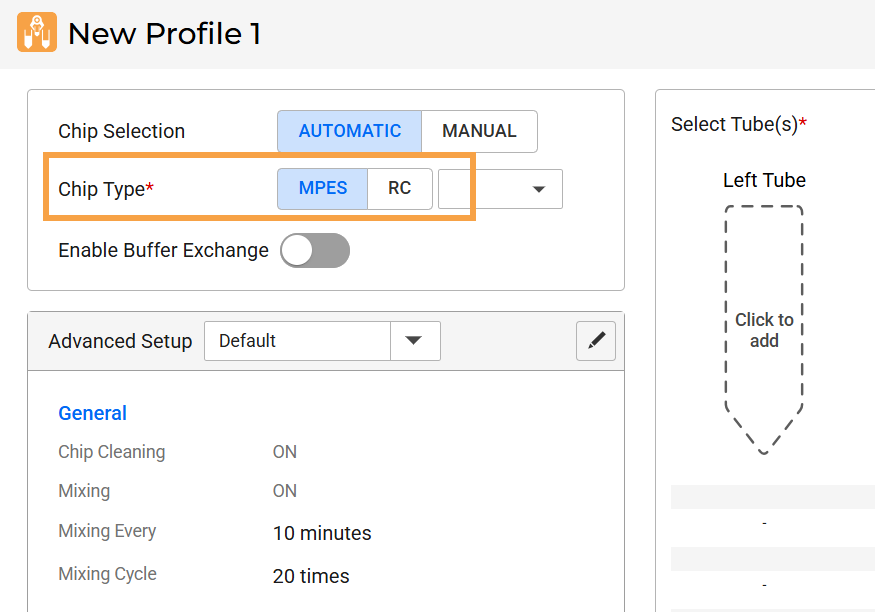Select AUTOMATIC chip selection
875x612 pixels.
pos(349,131)
